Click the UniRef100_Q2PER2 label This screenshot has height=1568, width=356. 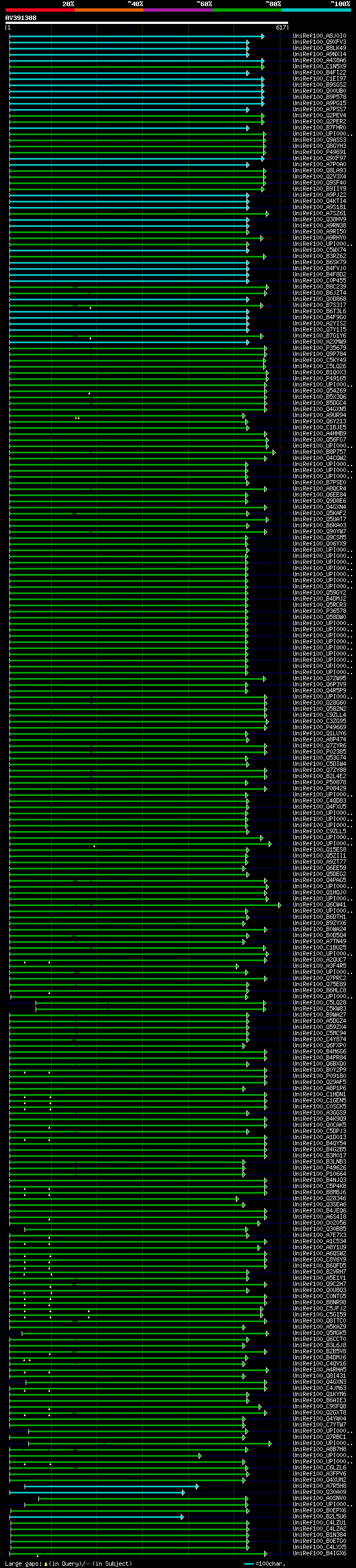click(x=319, y=122)
